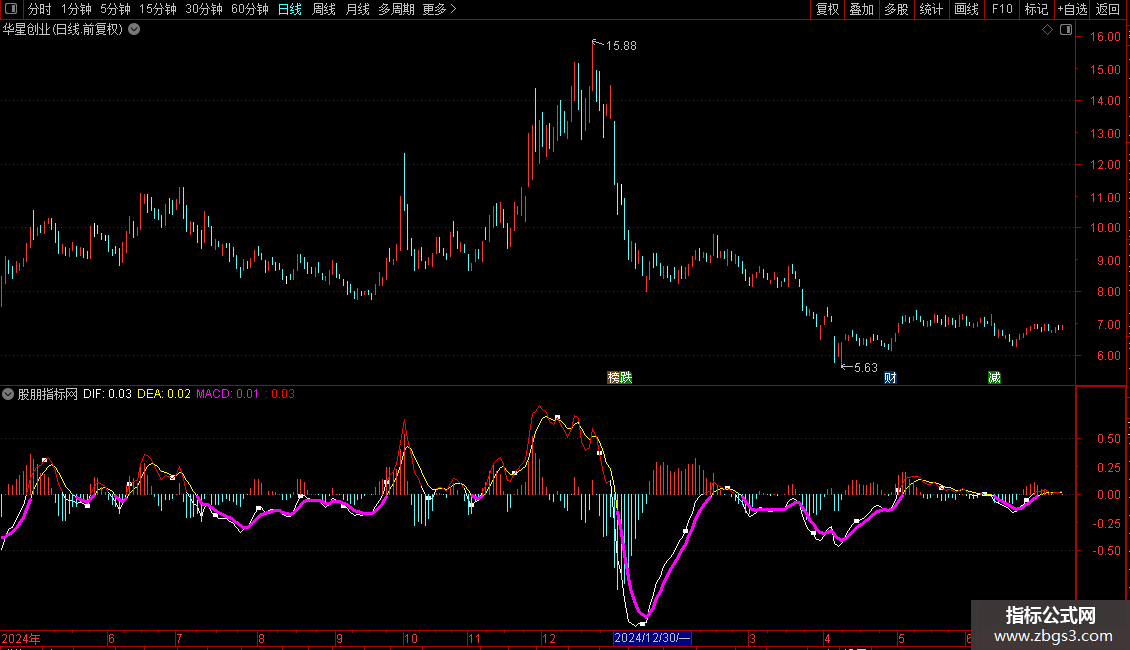
Task: Select the 1分钟 period tab
Action: pyautogui.click(x=76, y=9)
